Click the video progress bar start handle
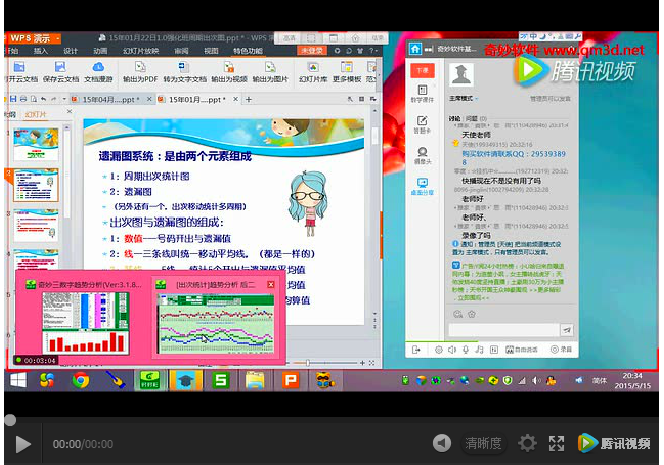The width and height of the screenshot is (664, 465). pyautogui.click(x=8, y=420)
